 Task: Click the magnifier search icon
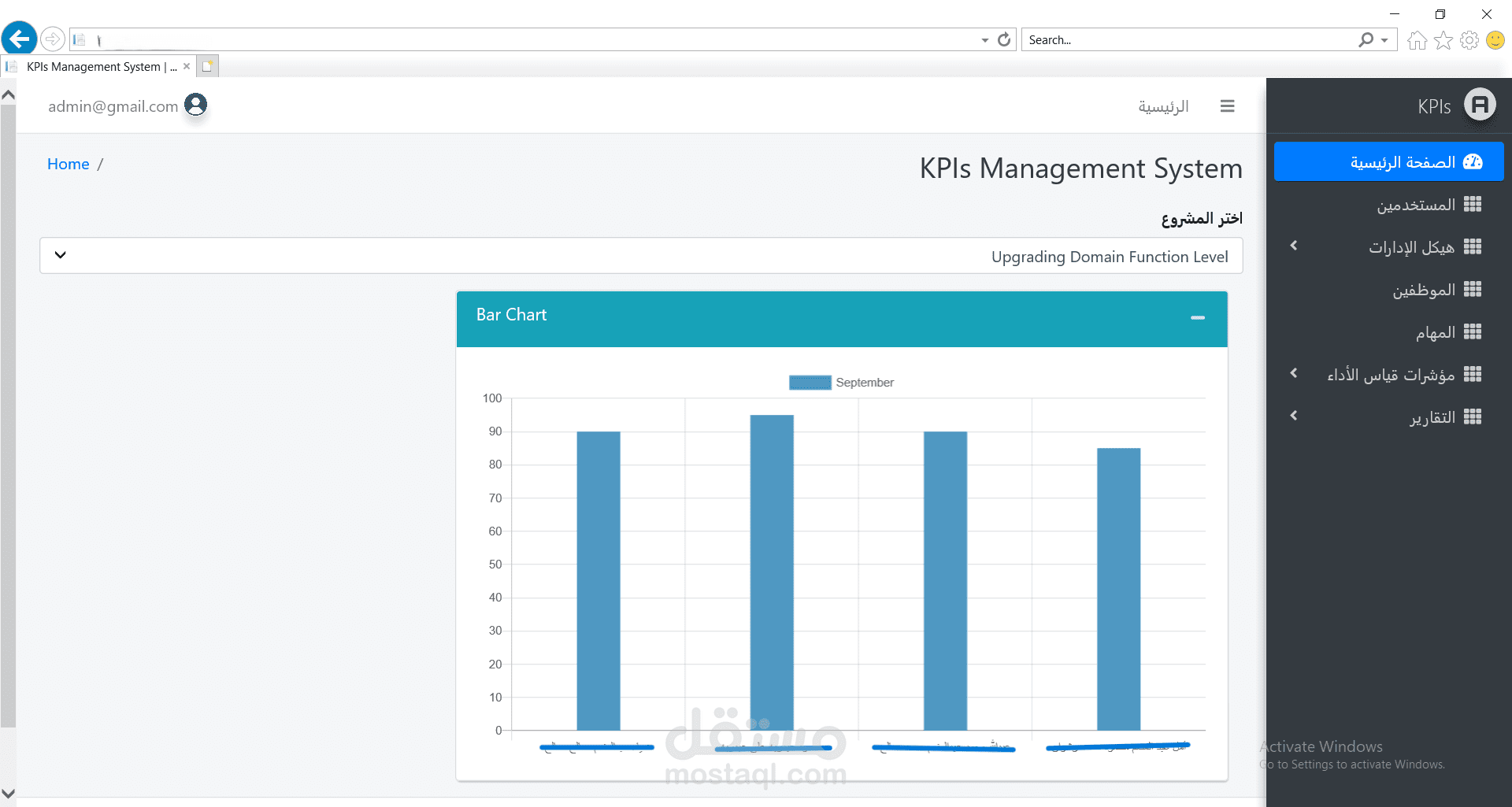coord(1366,39)
